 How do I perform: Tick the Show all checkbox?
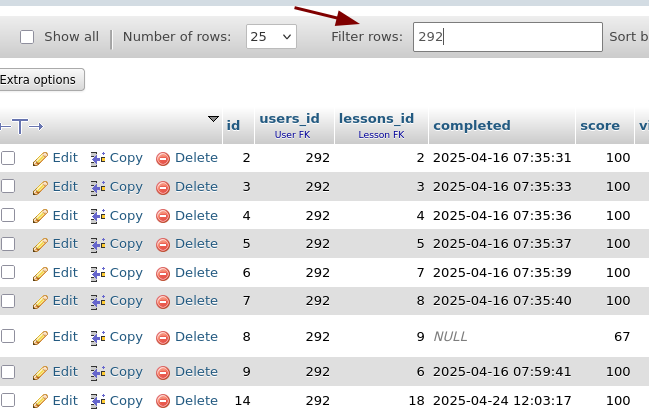[x=27, y=37]
